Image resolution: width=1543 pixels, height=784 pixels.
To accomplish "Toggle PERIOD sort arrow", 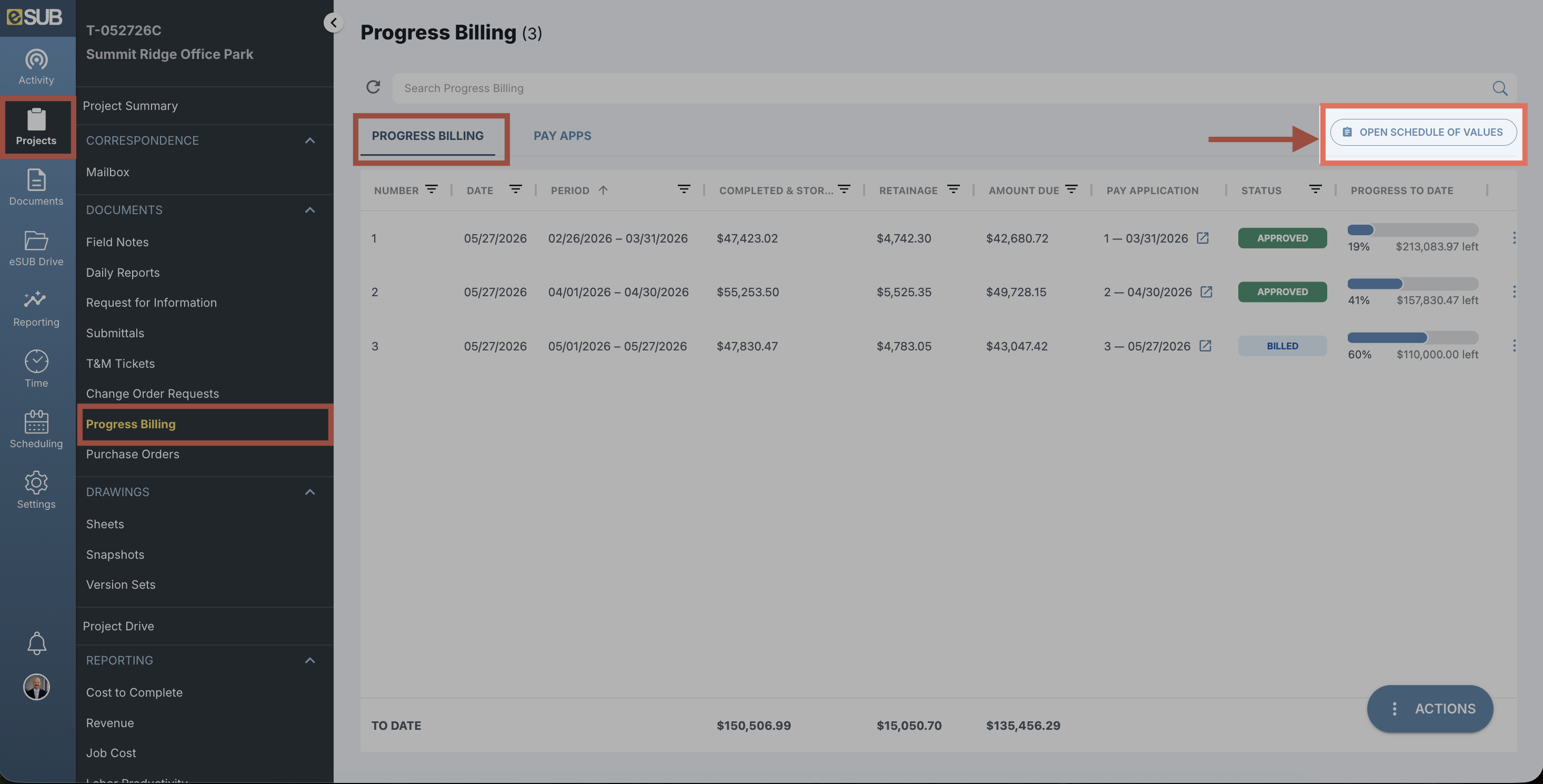I will tap(603, 190).
